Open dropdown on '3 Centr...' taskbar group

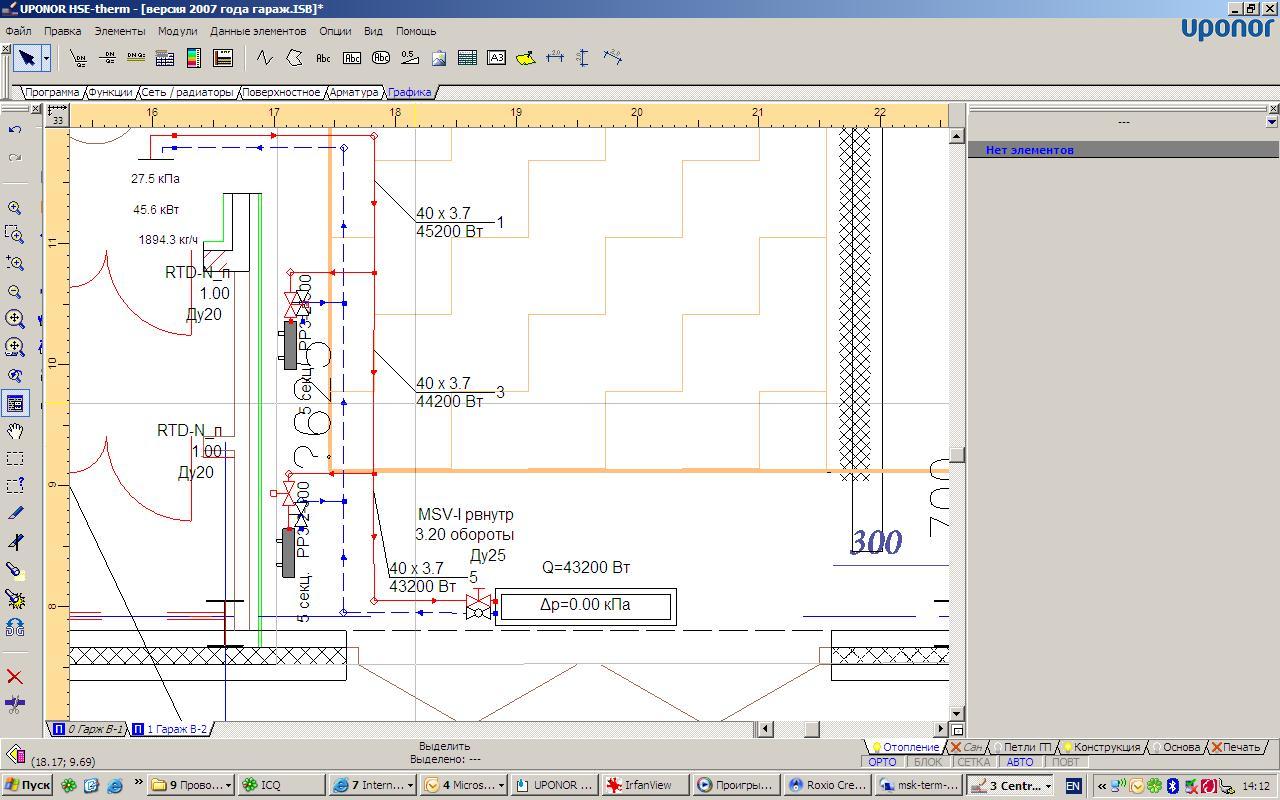click(x=1048, y=786)
